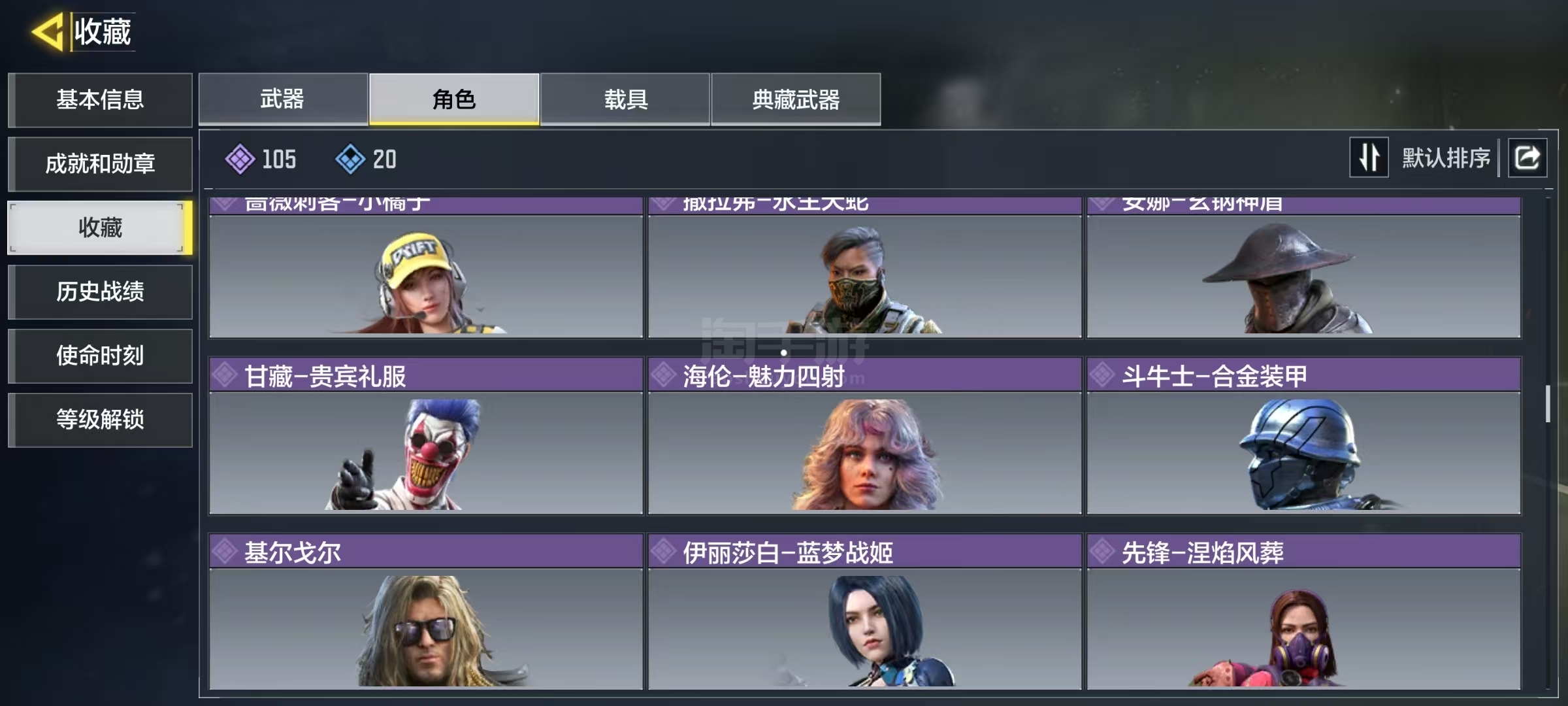Click the sort order arrows icon
This screenshot has width=1568, height=706.
[1369, 158]
